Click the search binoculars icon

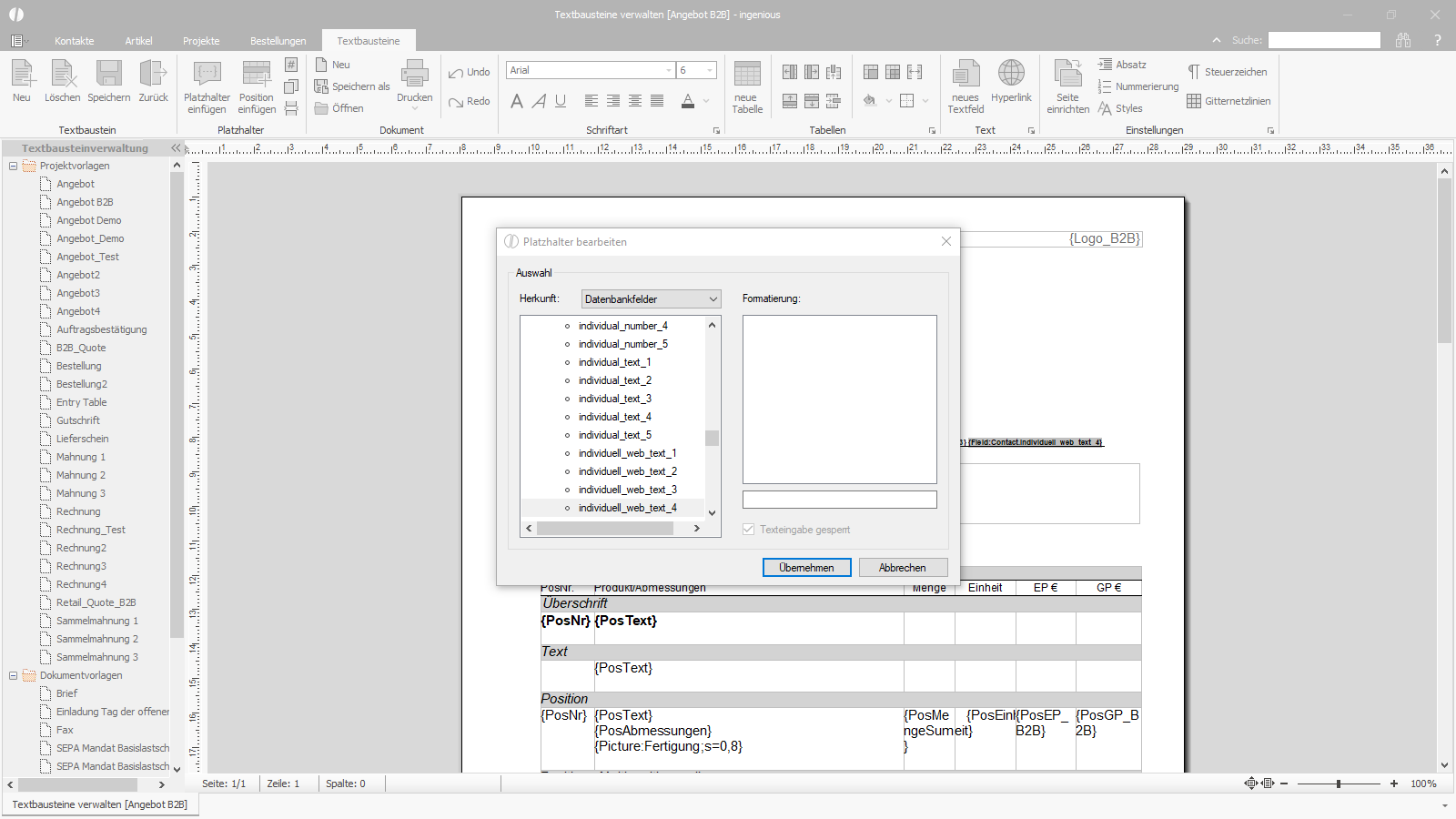1403,40
